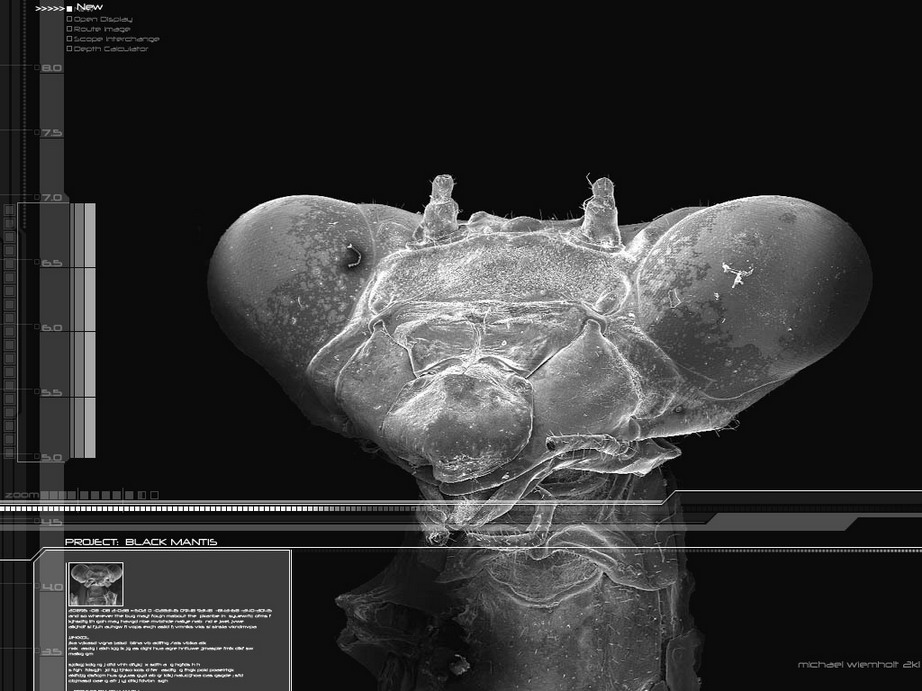922x691 pixels.
Task: Choose Route Image from the menu list
Action: click(102, 29)
